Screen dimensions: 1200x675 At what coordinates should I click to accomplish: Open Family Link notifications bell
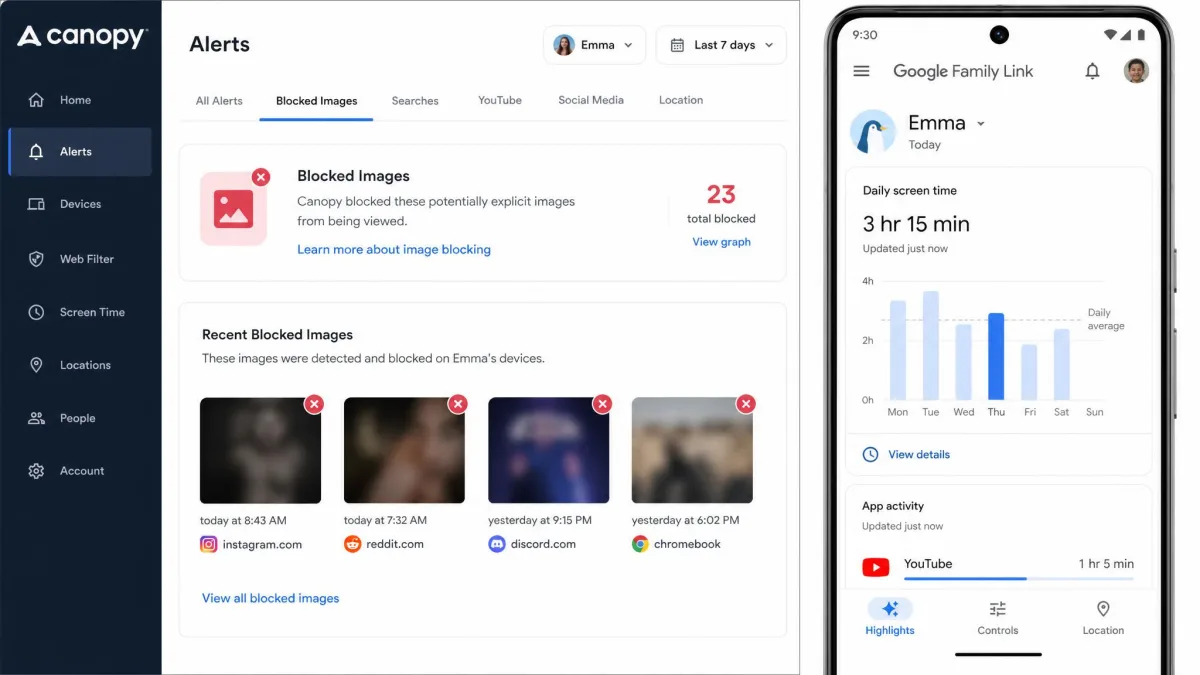1092,71
